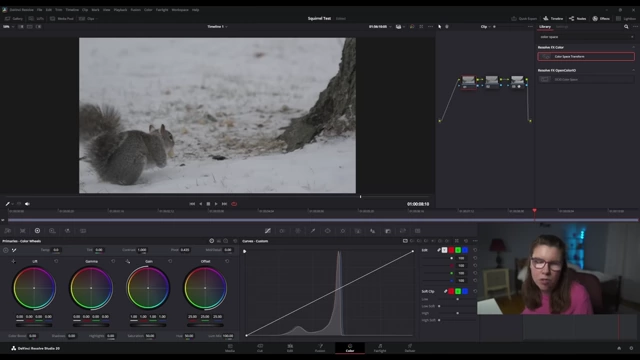The width and height of the screenshot is (640, 360).
Task: Reset the Lift color wheel
Action: coord(56,261)
